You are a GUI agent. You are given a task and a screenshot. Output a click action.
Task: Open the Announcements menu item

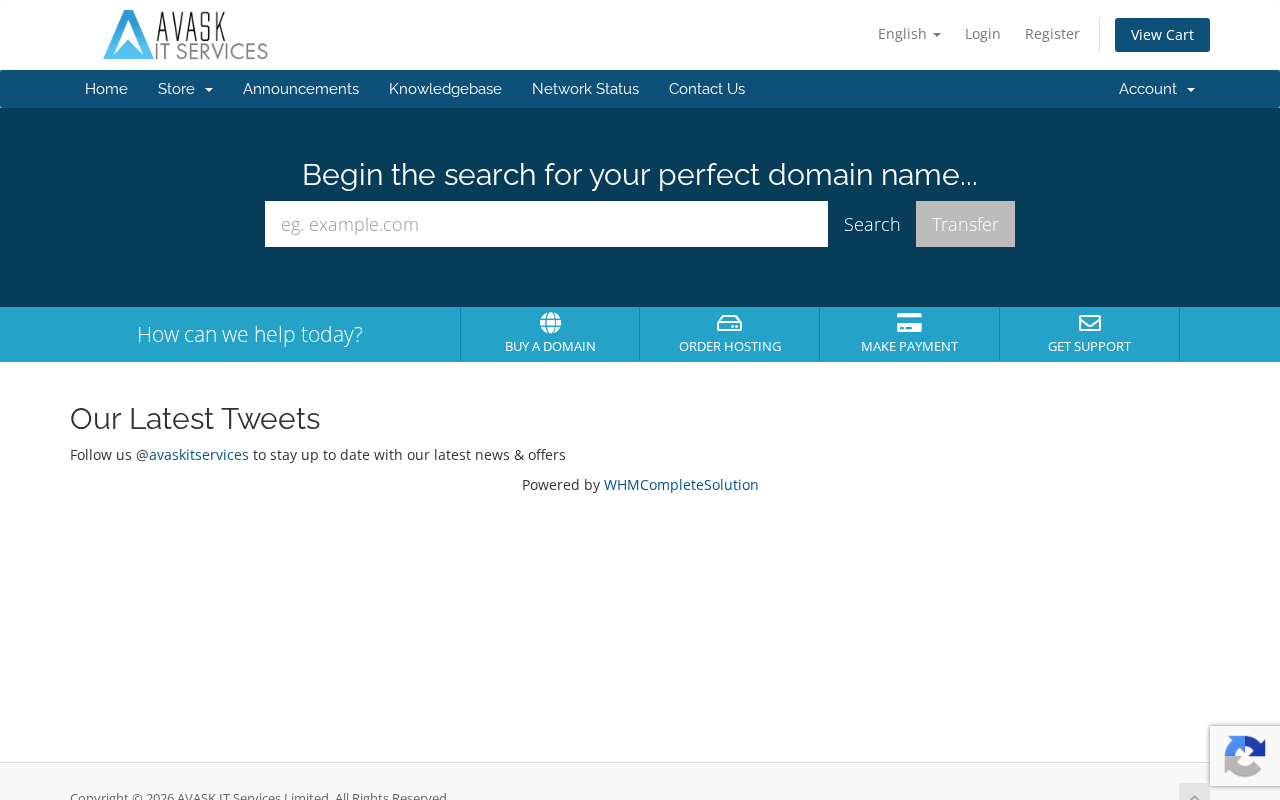[301, 89]
